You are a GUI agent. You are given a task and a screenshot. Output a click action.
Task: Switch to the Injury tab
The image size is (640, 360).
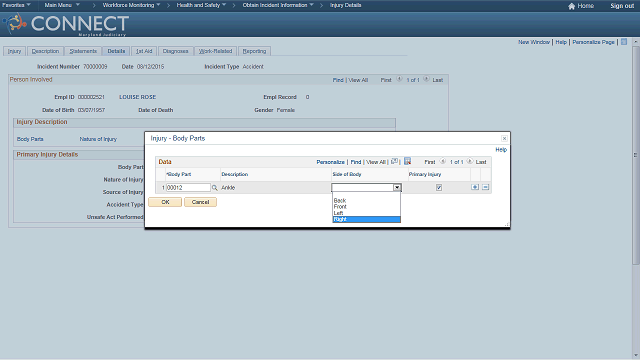point(15,51)
